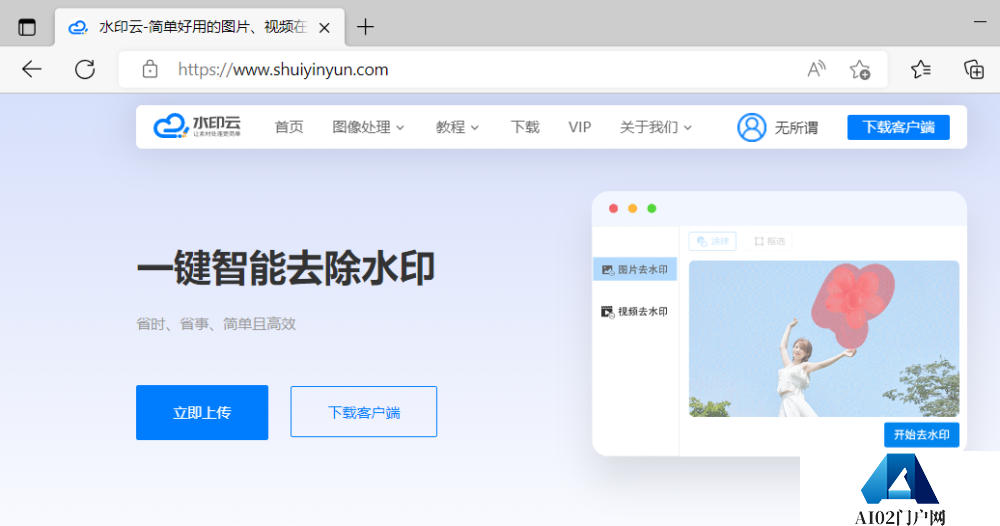Click the yellow dot in demo window
The image size is (1000, 526).
(633, 208)
